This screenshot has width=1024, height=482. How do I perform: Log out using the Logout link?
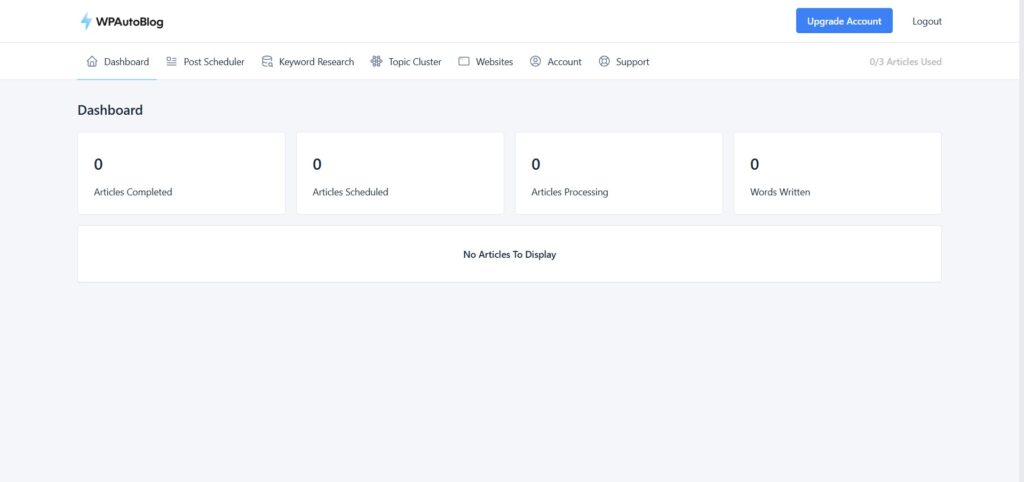[926, 21]
